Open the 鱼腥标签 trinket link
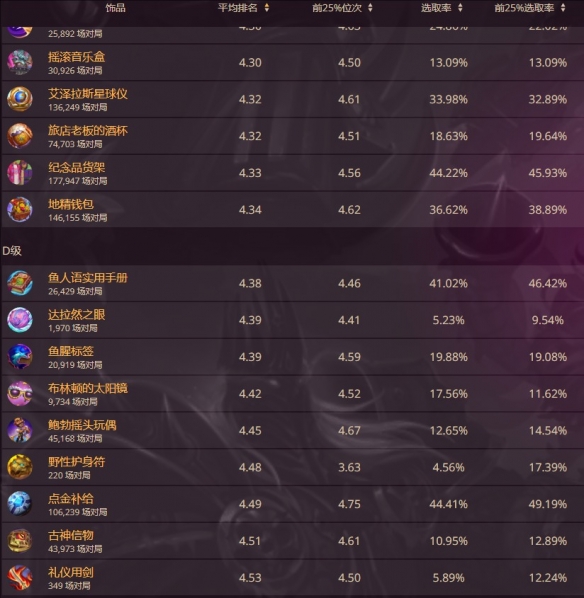584x598 pixels. point(71,352)
